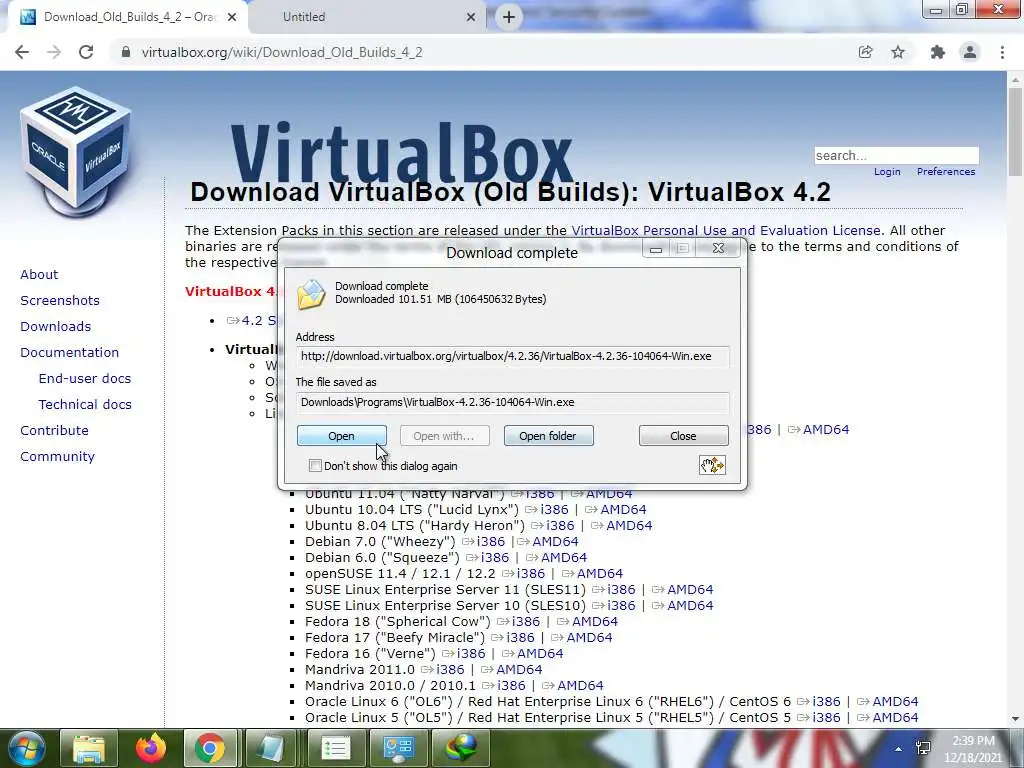Open End-user docs link
Image resolution: width=1024 pixels, height=768 pixels.
click(85, 379)
